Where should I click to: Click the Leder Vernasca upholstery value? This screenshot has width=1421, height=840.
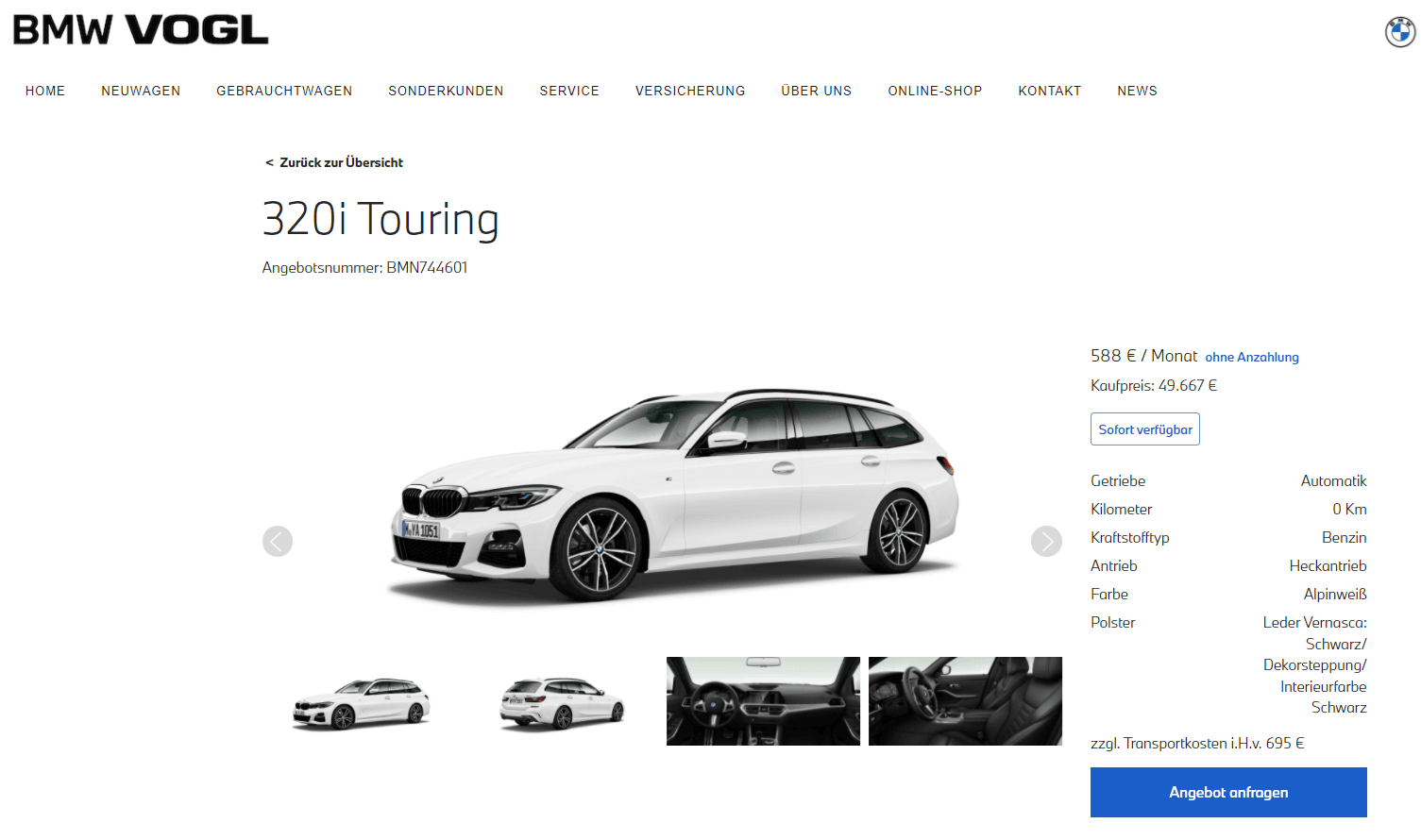click(1314, 664)
